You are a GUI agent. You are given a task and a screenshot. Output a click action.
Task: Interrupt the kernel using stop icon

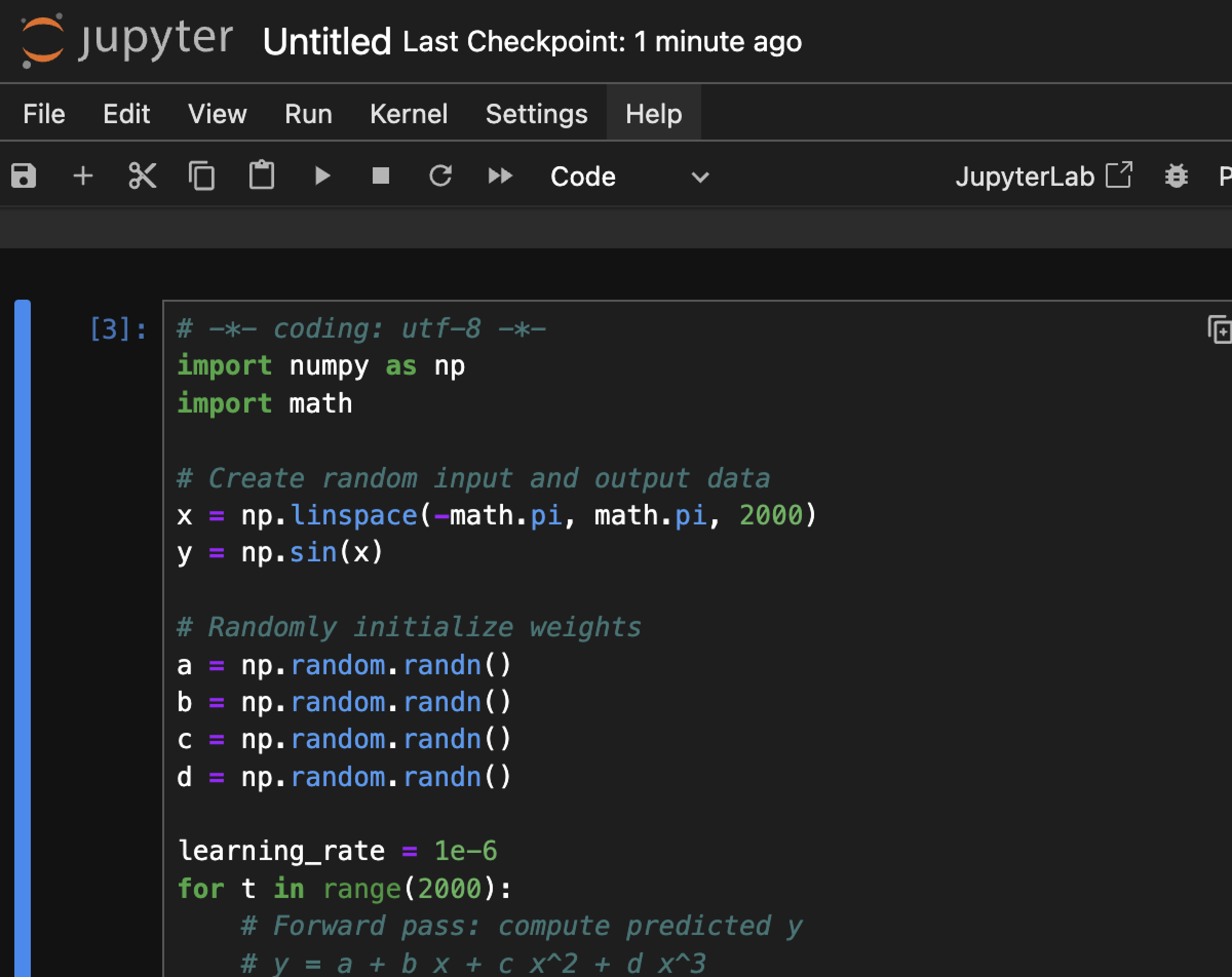380,176
